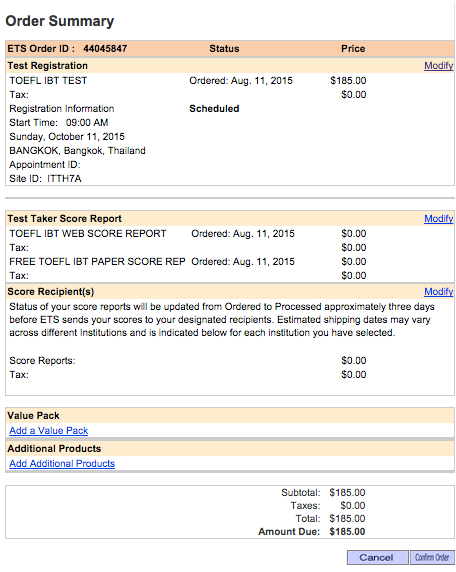Modify the Score Recipient(s) section

coord(438,291)
